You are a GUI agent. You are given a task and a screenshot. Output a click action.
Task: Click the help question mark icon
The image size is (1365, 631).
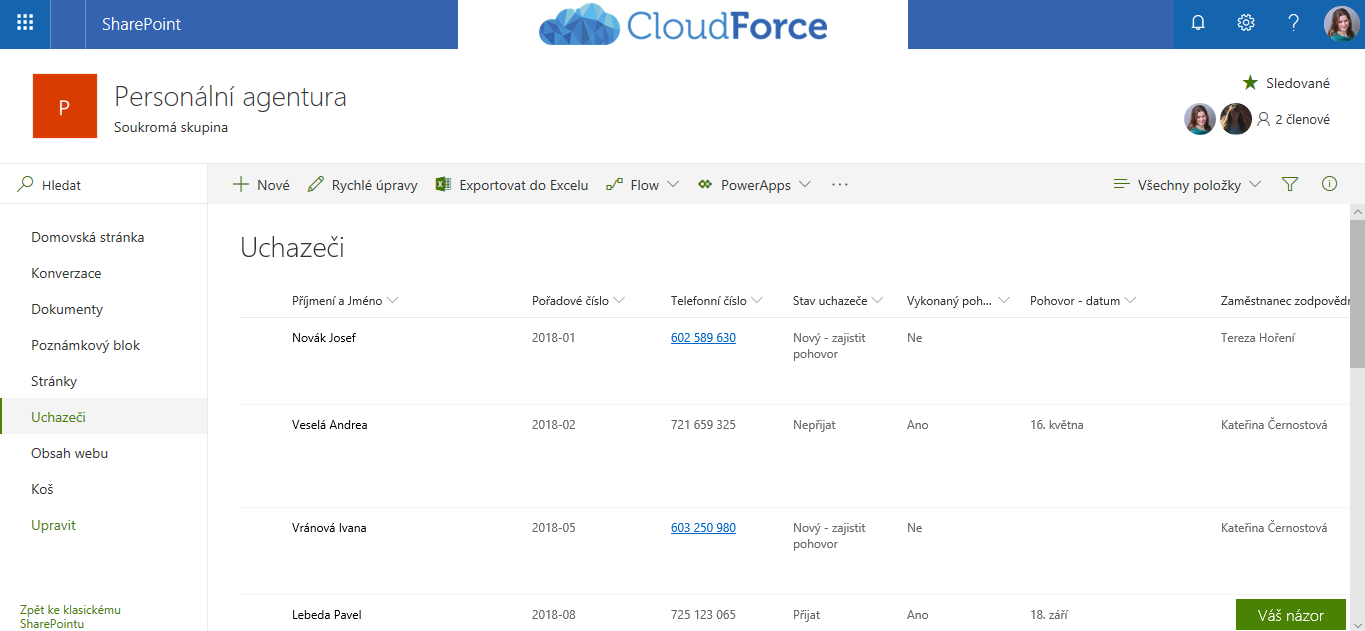coord(1293,24)
